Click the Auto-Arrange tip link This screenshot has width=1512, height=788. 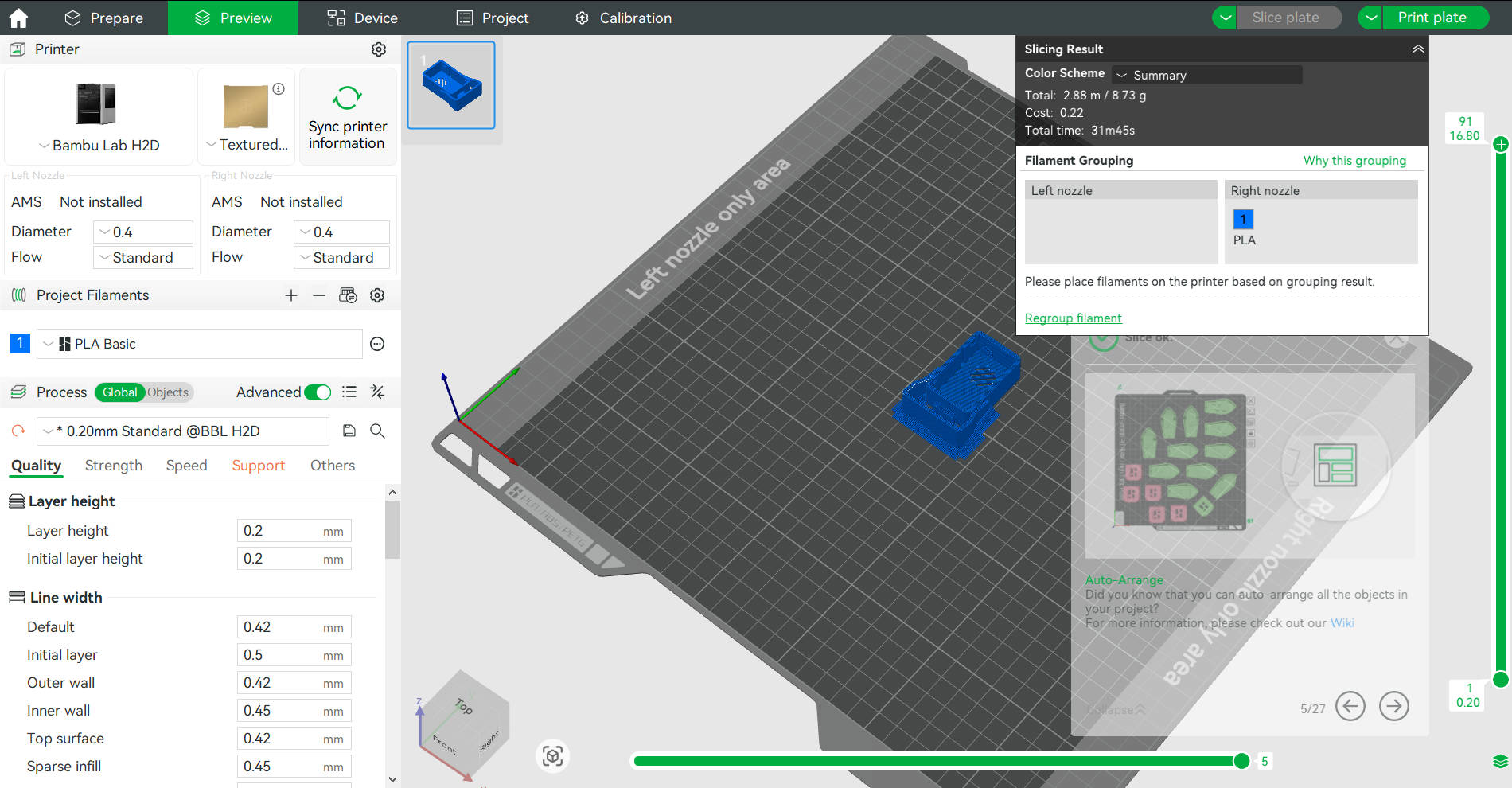(x=1124, y=580)
